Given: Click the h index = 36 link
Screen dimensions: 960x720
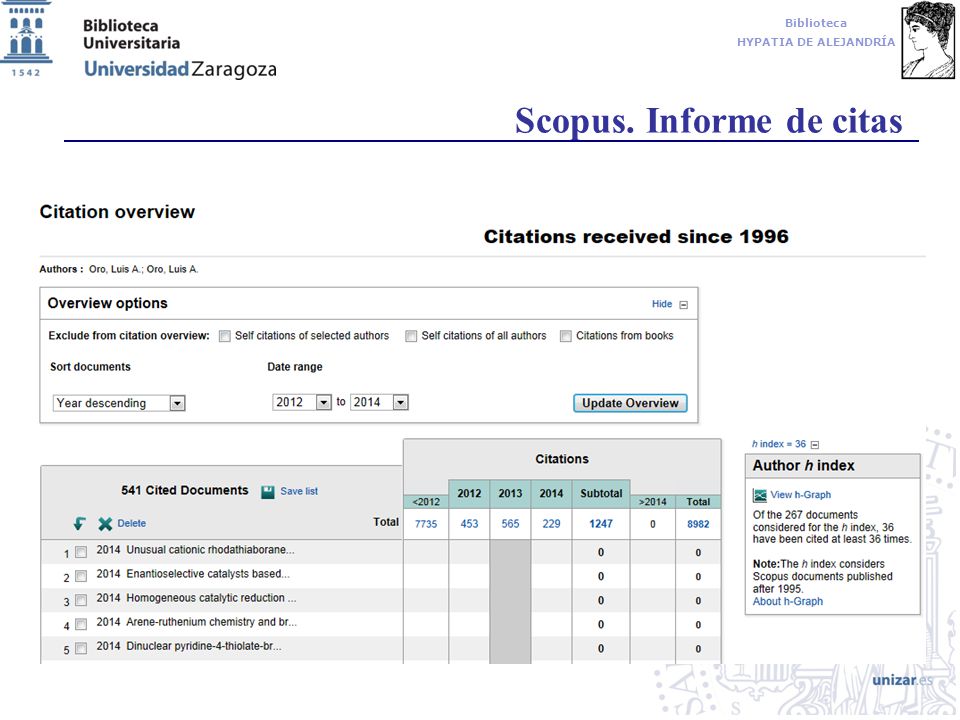Looking at the screenshot, I should pyautogui.click(x=779, y=444).
